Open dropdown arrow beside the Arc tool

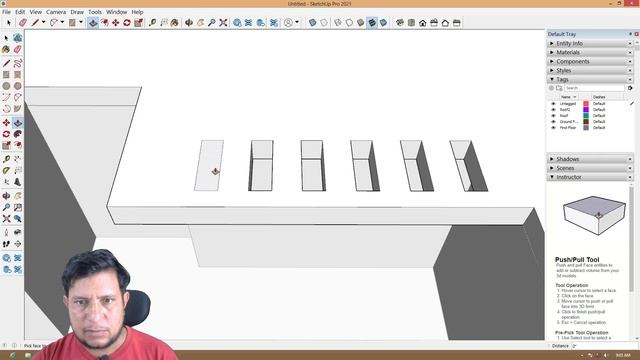point(62,22)
